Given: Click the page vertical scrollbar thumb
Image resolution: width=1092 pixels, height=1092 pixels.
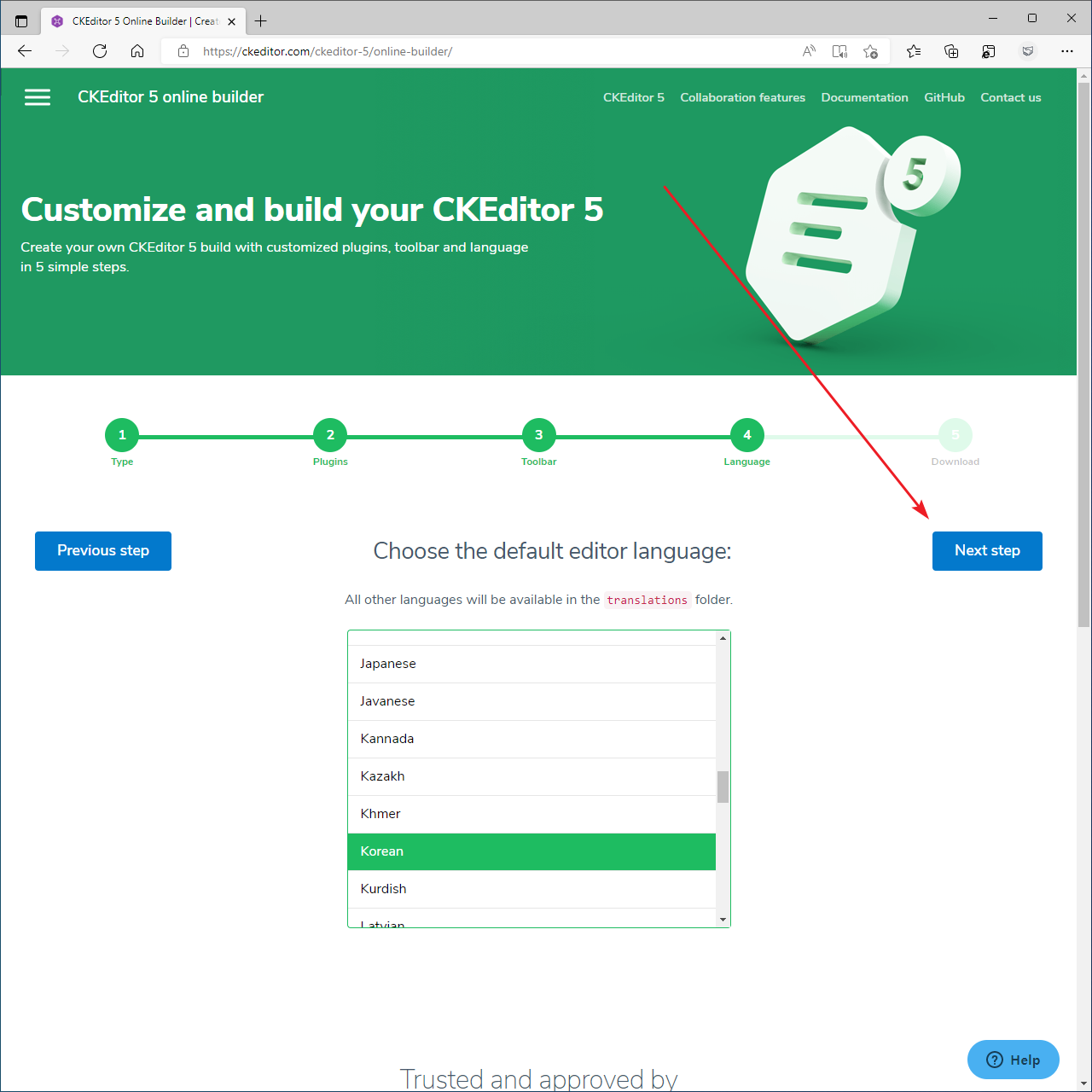Looking at the screenshot, I should coord(1084,355).
